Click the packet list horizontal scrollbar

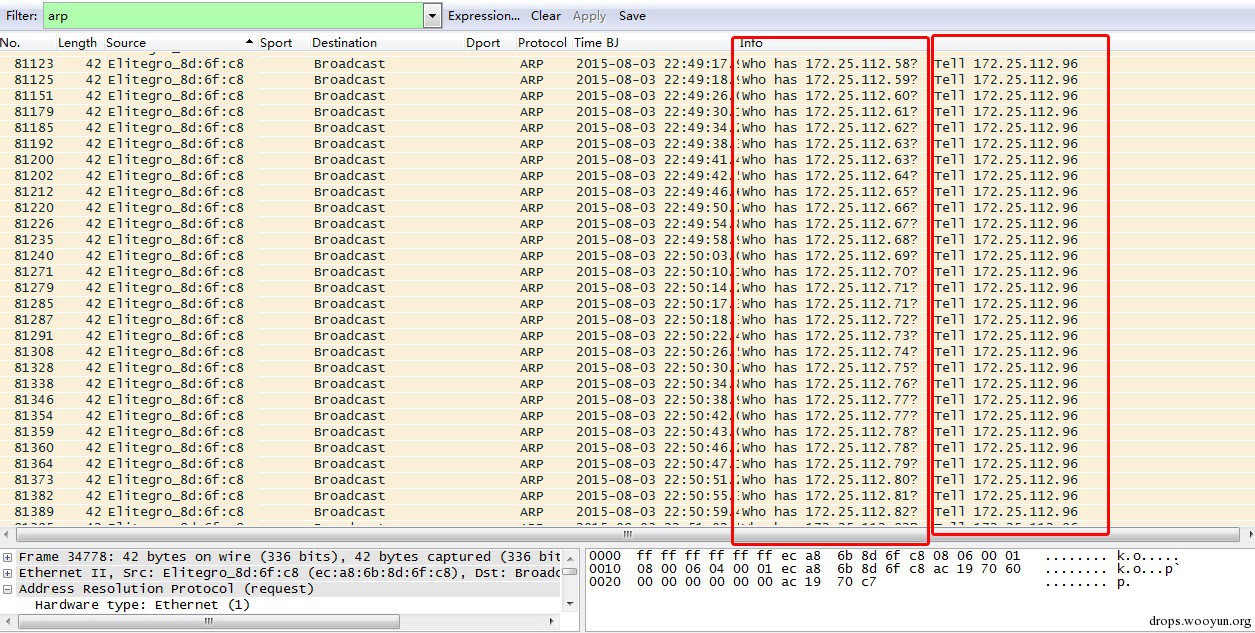click(627, 535)
